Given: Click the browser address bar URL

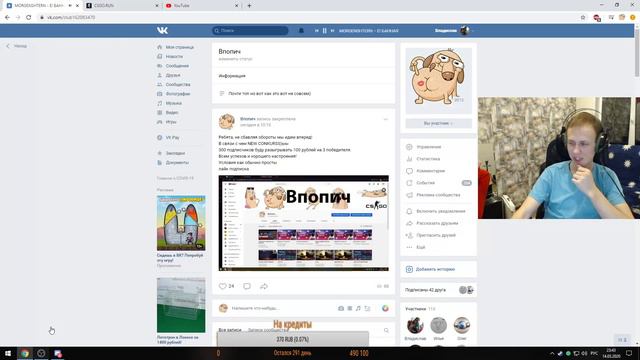Looking at the screenshot, I should (x=71, y=18).
